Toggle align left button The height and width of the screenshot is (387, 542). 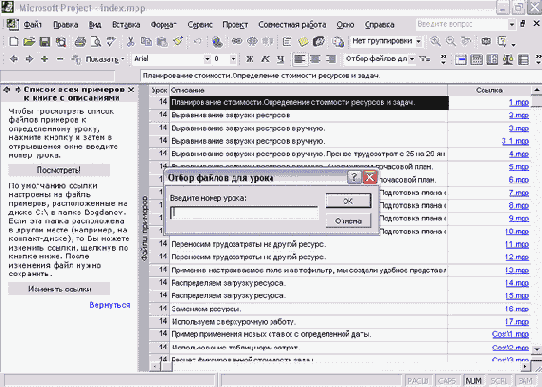point(299,59)
